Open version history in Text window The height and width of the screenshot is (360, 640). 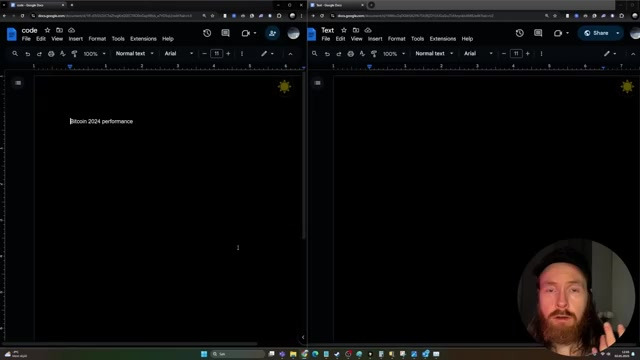point(519,33)
